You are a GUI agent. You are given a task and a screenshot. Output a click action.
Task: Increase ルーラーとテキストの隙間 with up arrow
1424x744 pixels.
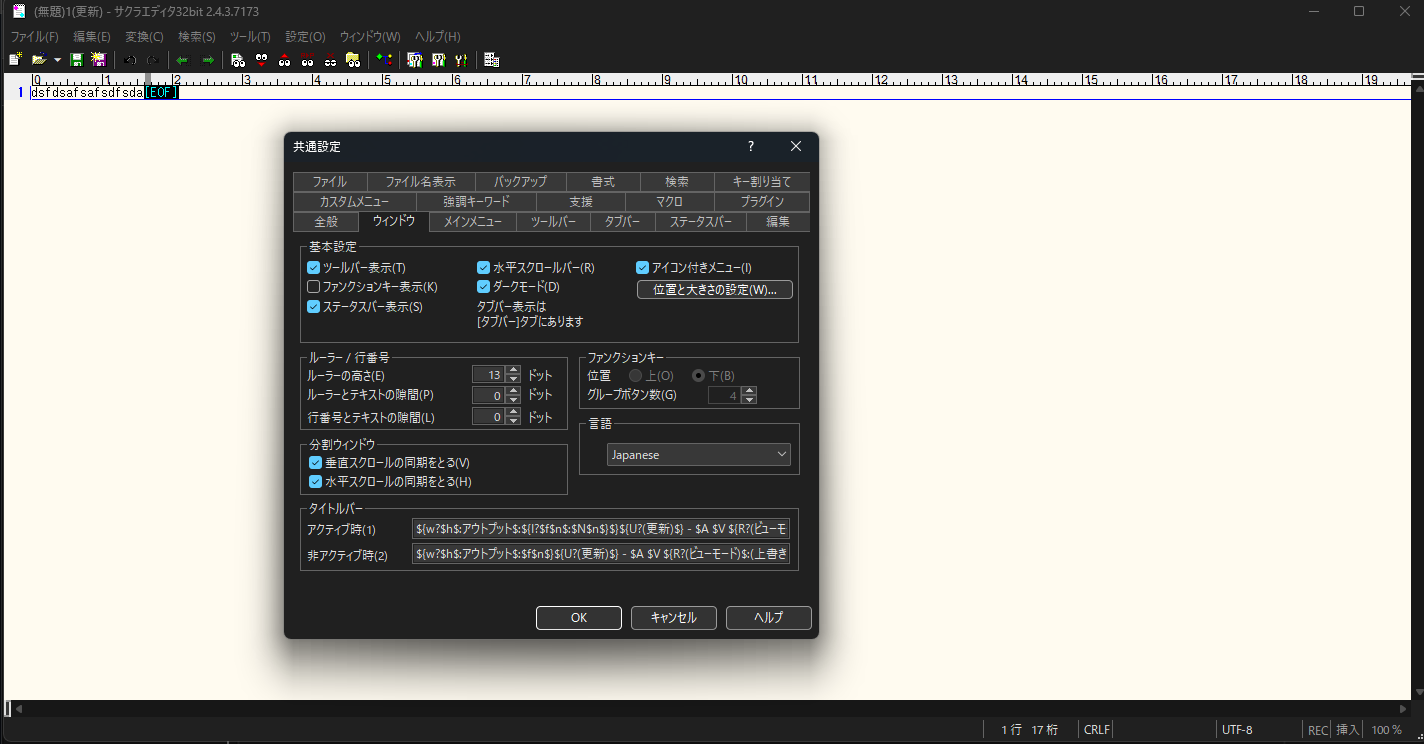coord(514,391)
